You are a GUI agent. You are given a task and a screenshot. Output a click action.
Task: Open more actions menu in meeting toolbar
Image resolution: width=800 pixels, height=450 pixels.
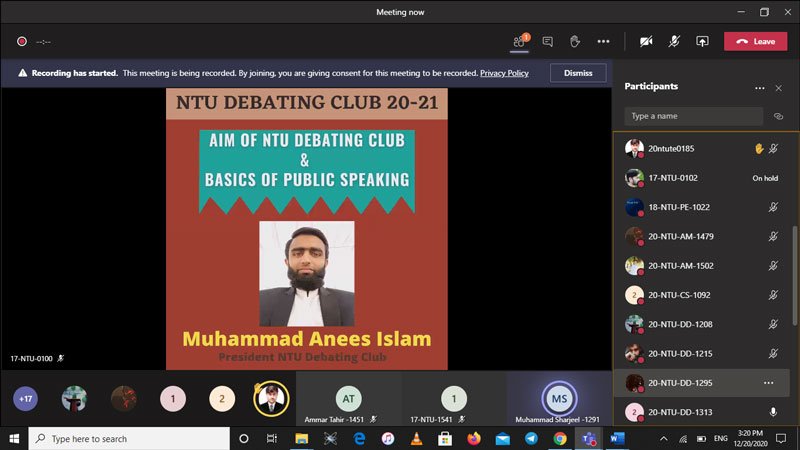[x=603, y=41]
